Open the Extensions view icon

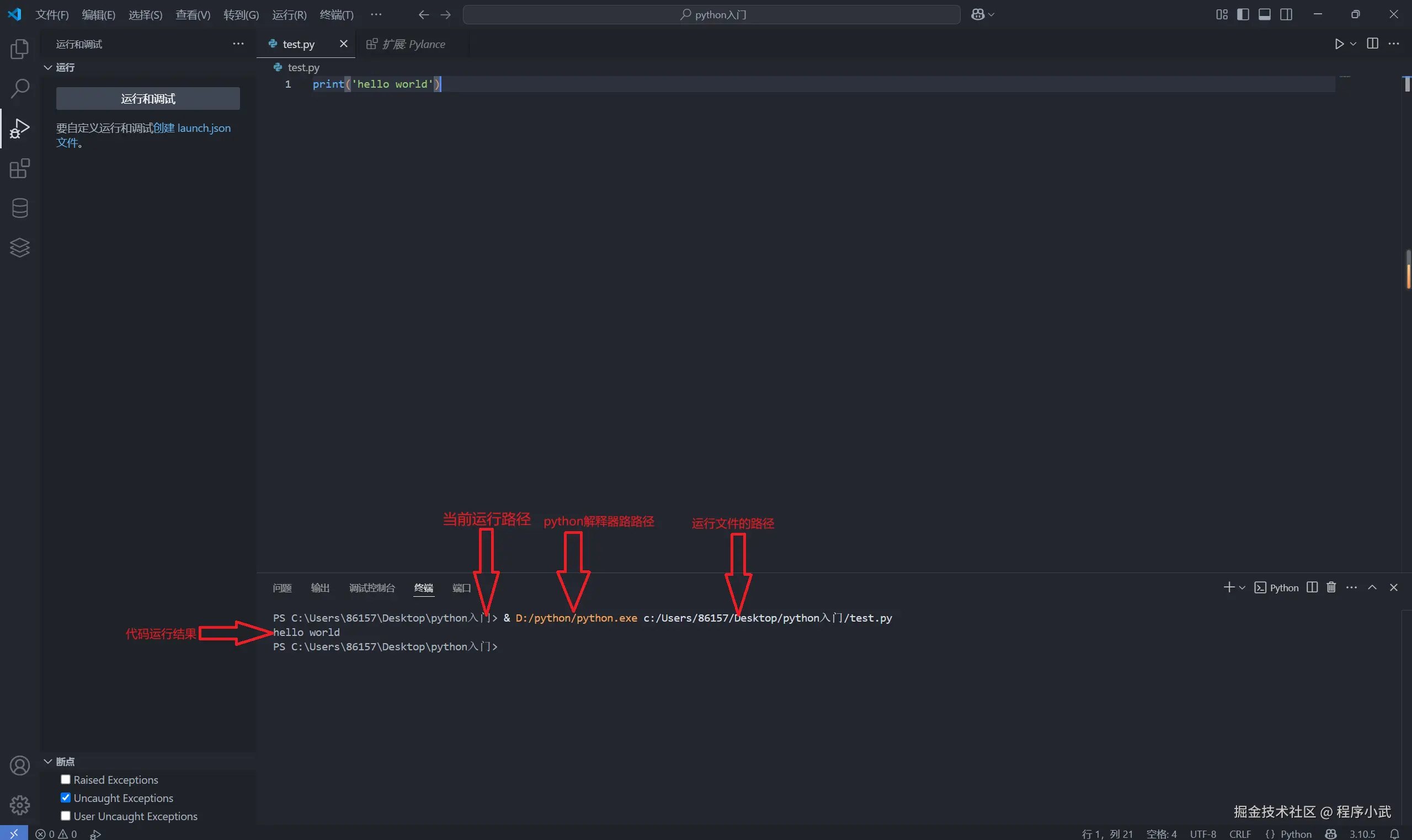click(19, 168)
